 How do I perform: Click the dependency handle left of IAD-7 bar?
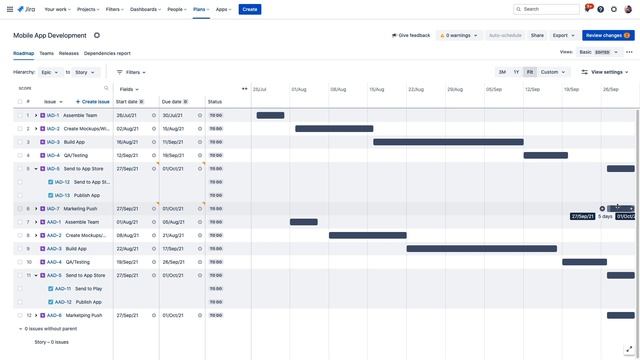tap(602, 209)
